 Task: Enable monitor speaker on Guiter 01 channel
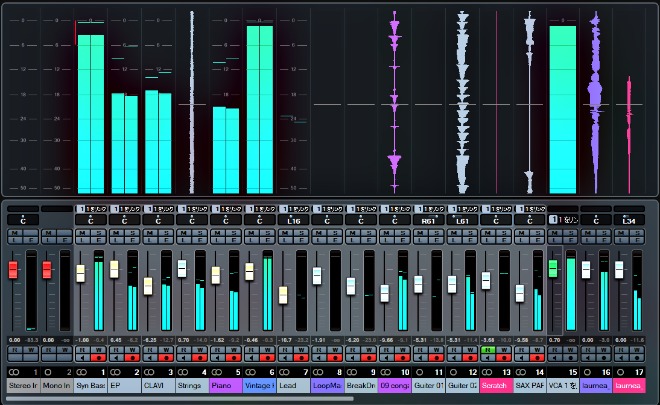pos(420,358)
